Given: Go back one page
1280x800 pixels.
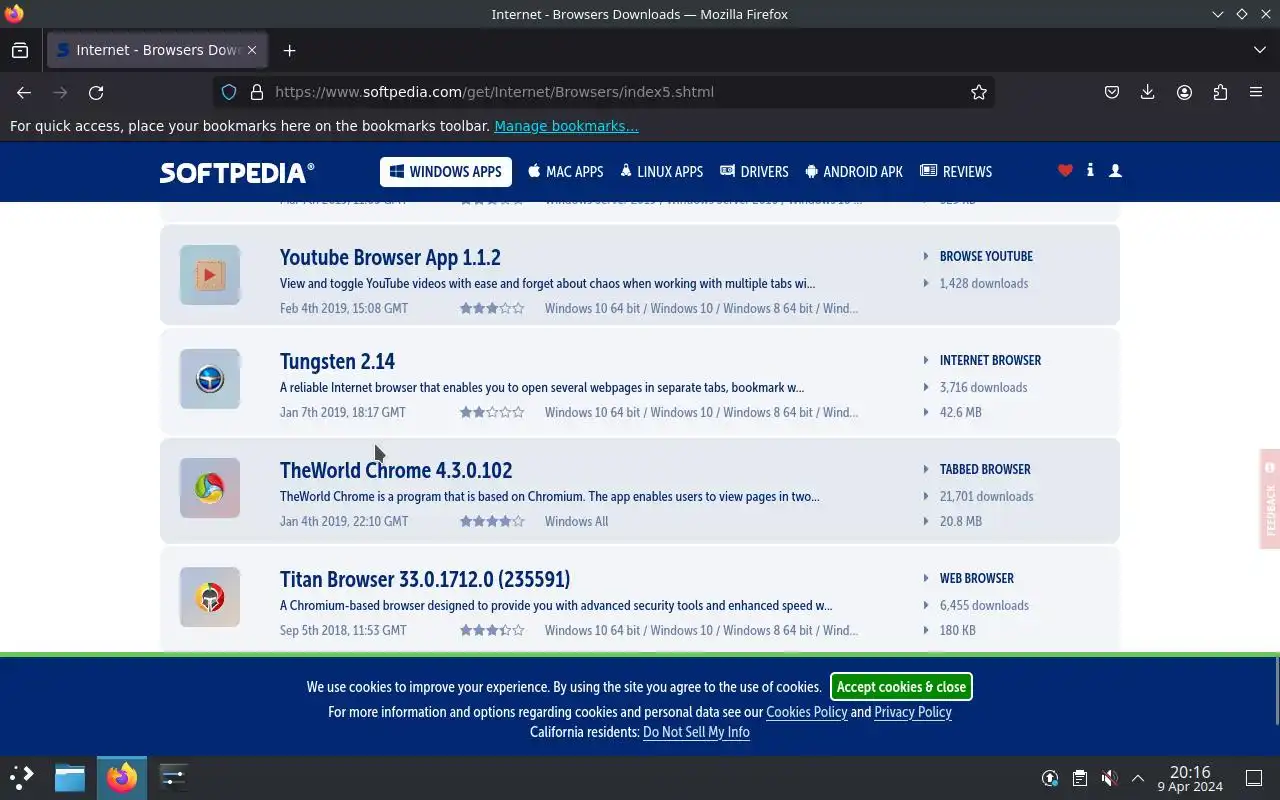Looking at the screenshot, I should pyautogui.click(x=24, y=92).
